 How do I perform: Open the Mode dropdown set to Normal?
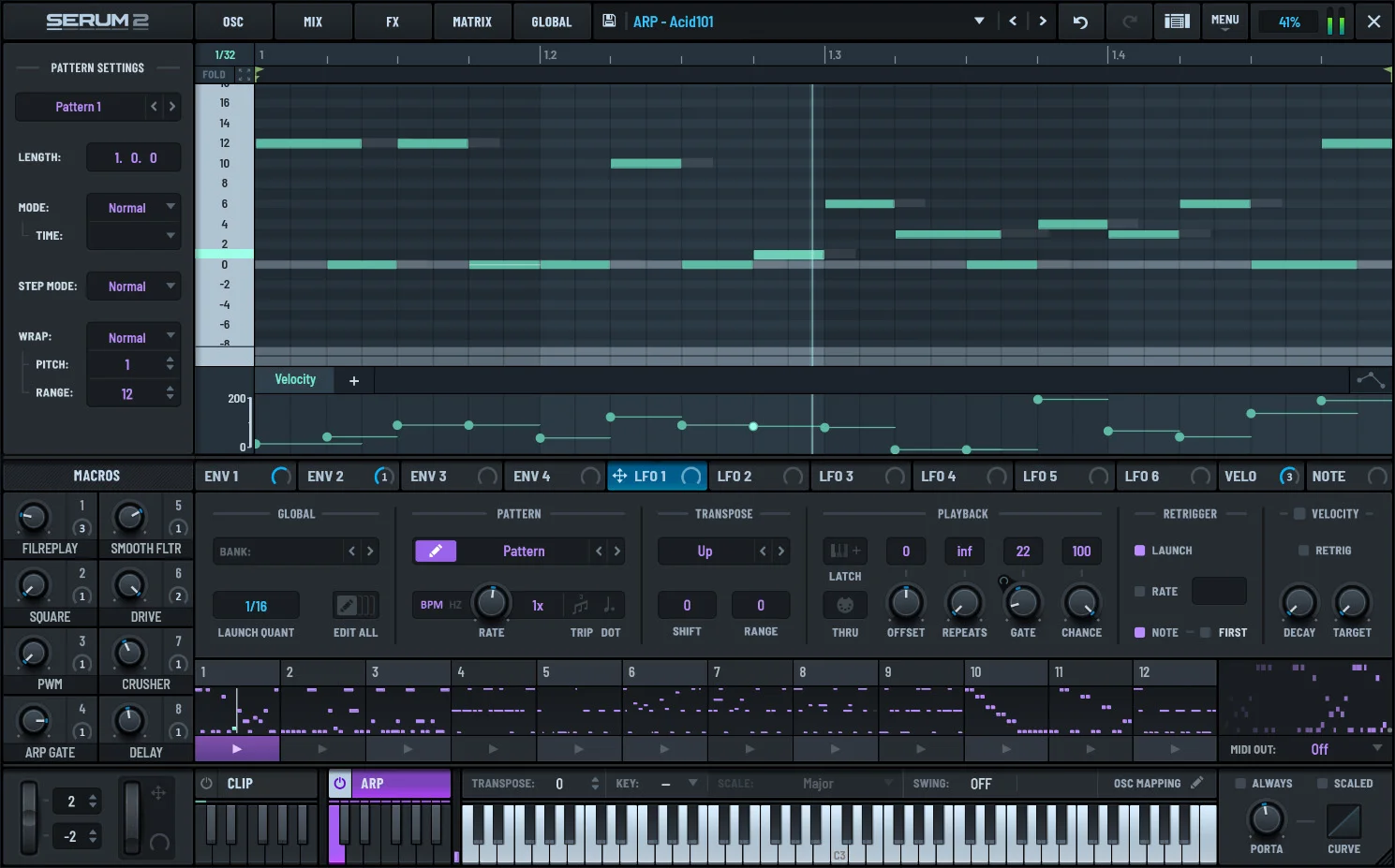pyautogui.click(x=133, y=208)
